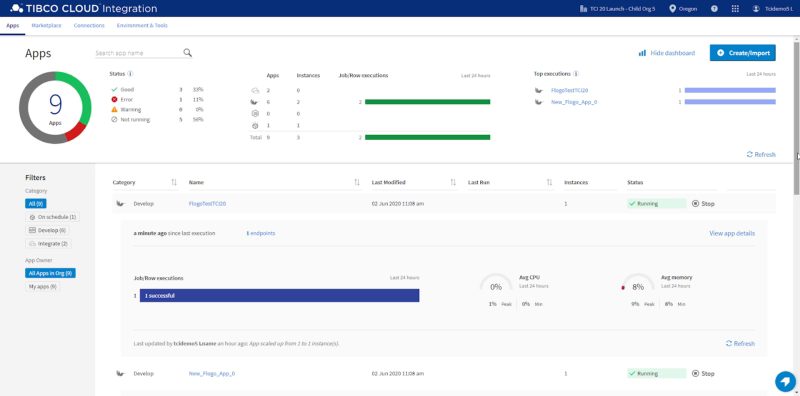Viewport: 800px width, 396px height.
Task: Click the Create/Import button
Action: 743,53
